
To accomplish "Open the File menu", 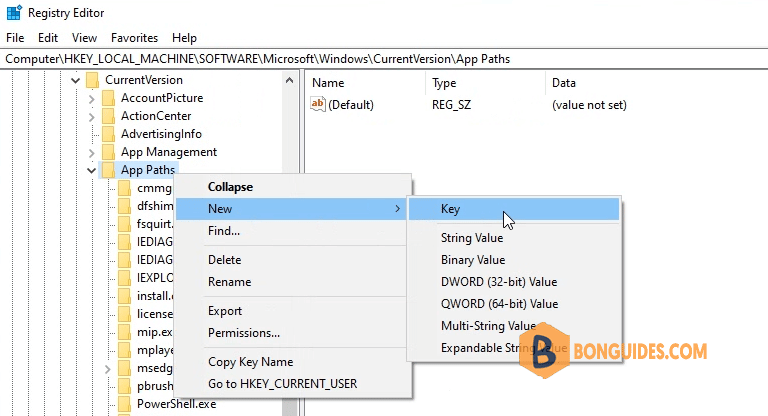I will click(x=15, y=38).
